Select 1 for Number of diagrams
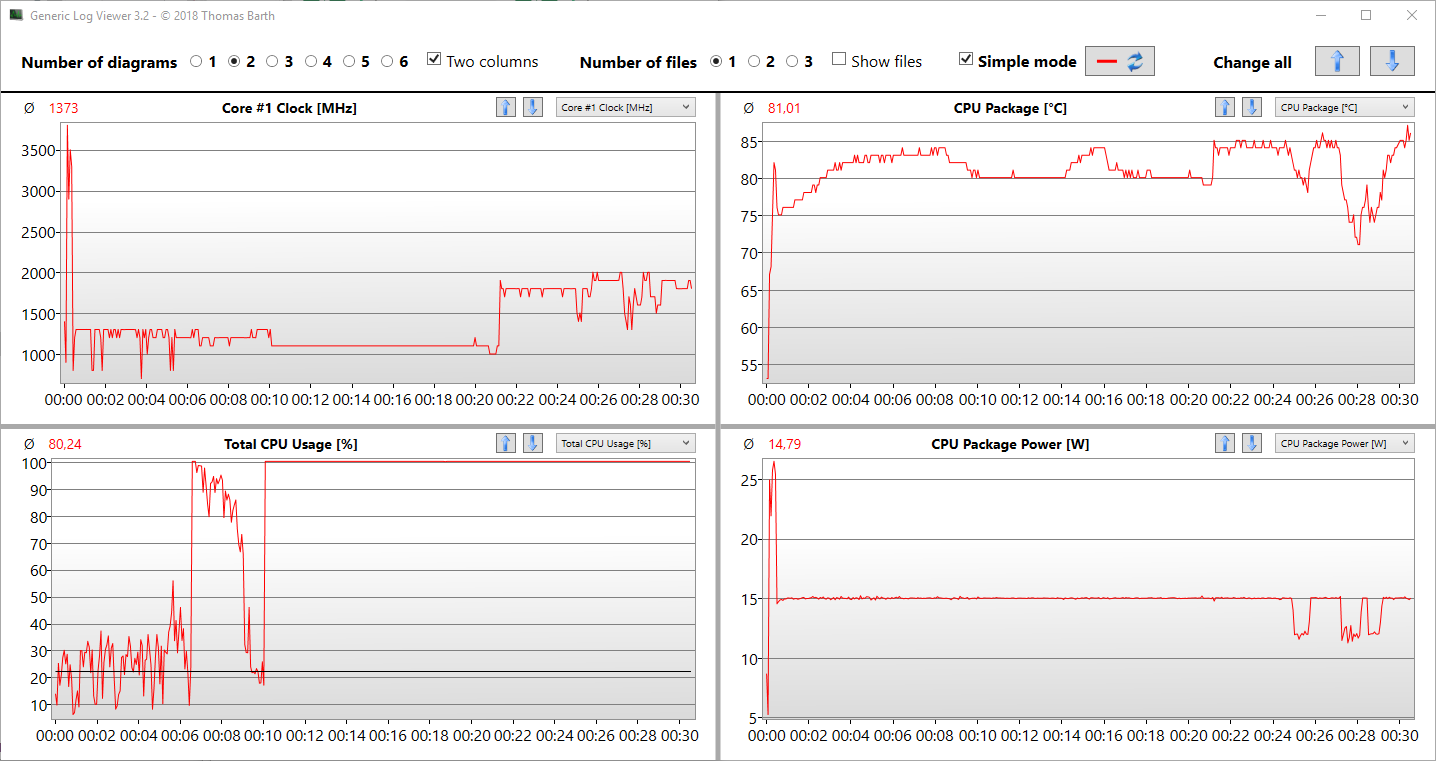Image resolution: width=1436 pixels, height=761 pixels. 196,62
